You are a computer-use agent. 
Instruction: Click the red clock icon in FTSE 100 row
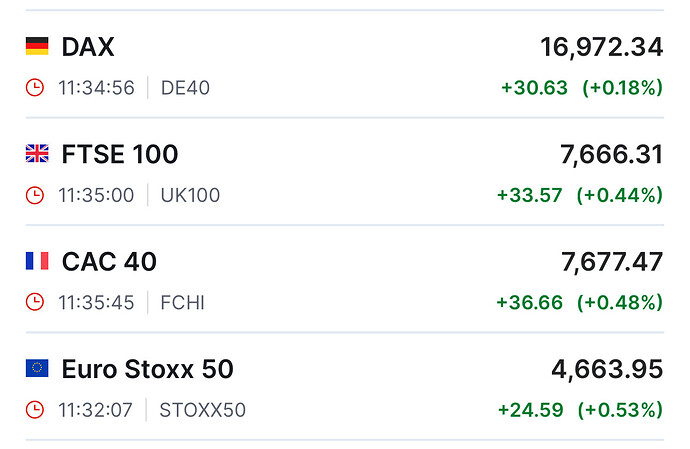[35, 195]
